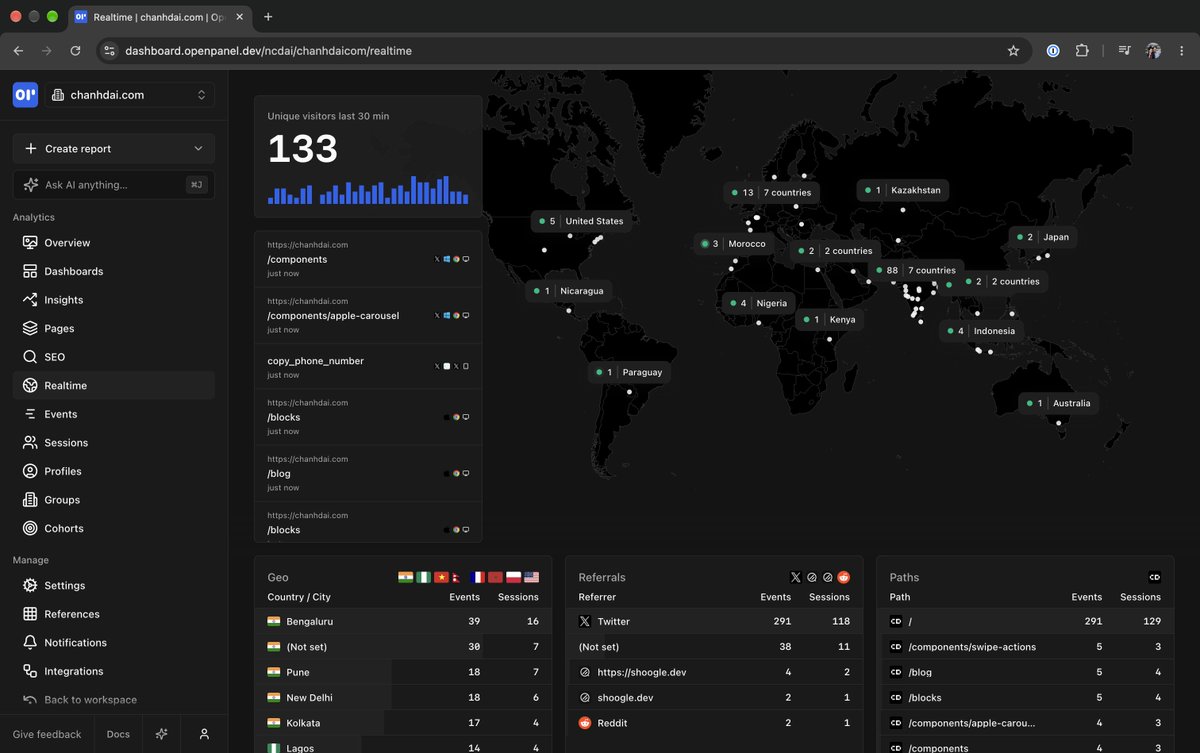Go to Dashboards in sidebar
This screenshot has width=1200, height=753.
(114, 271)
